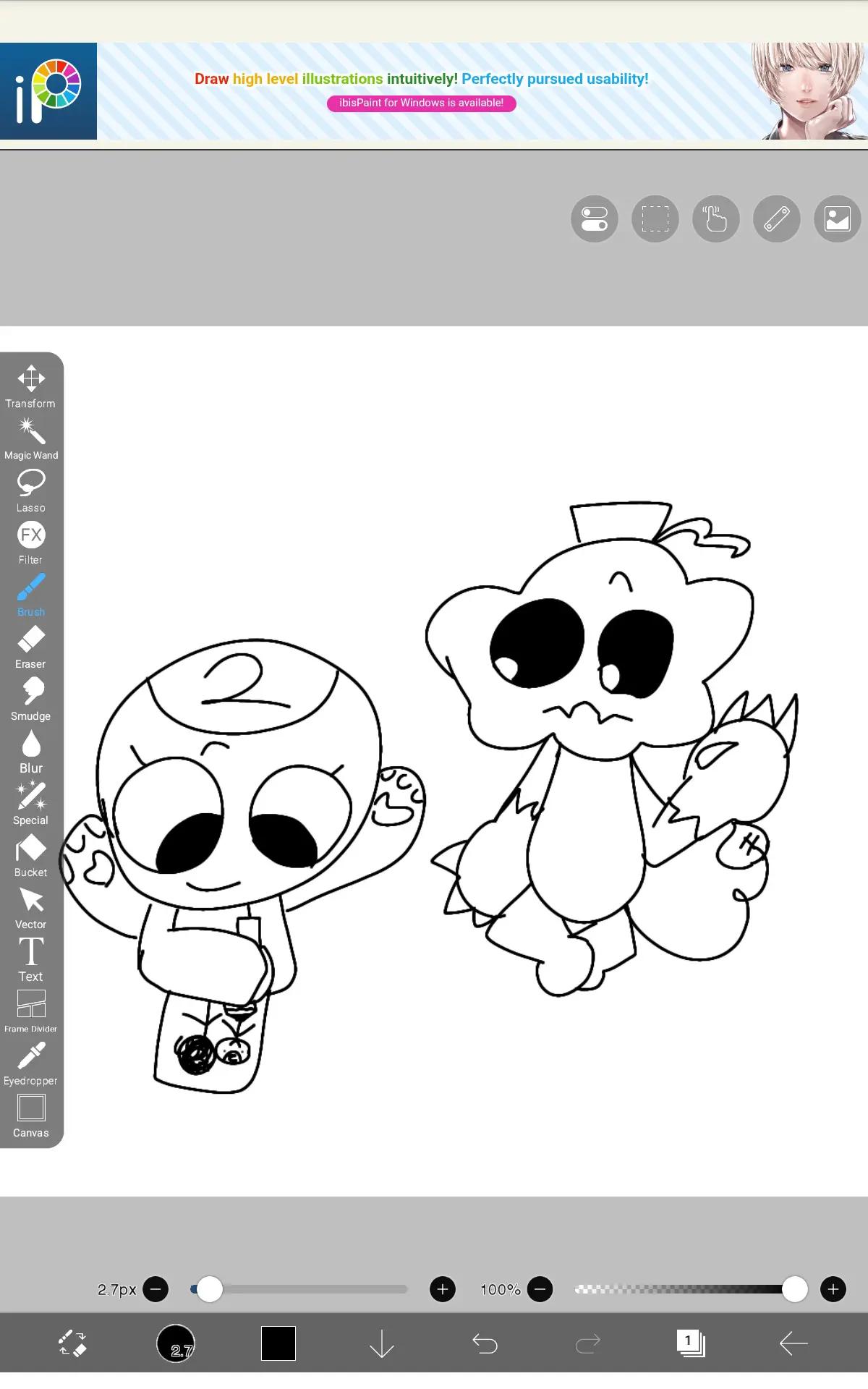Collapse the toolbar with down arrow
Image resolution: width=868 pixels, height=1389 pixels.
click(381, 1343)
